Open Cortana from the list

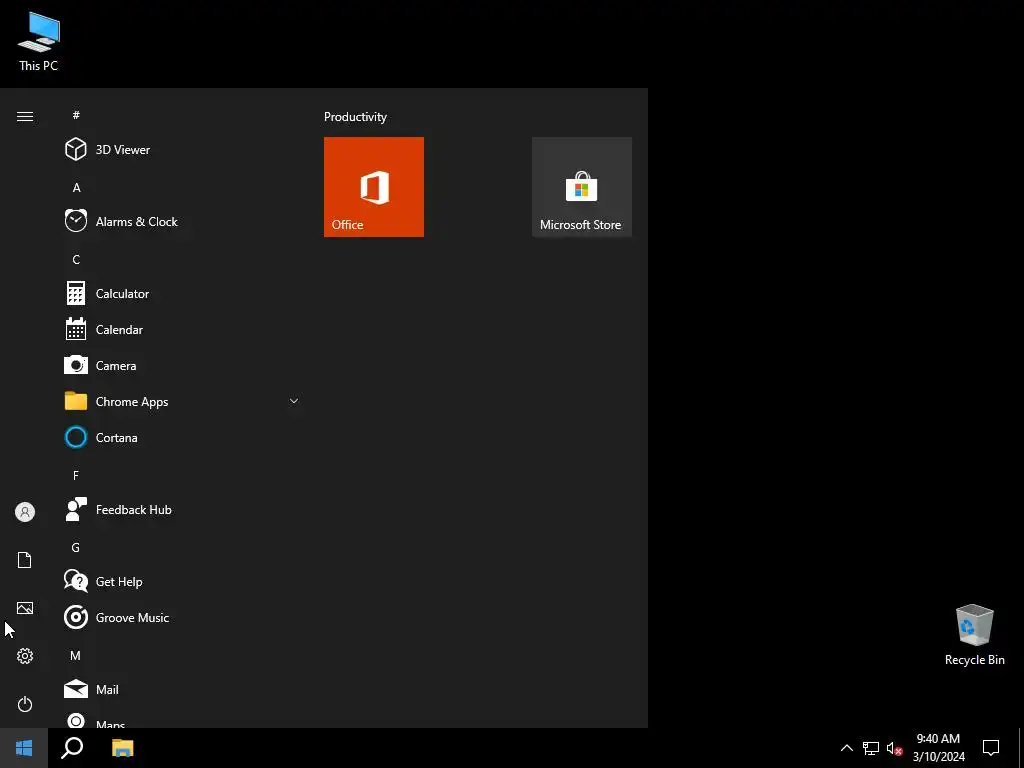pyautogui.click(x=183, y=438)
